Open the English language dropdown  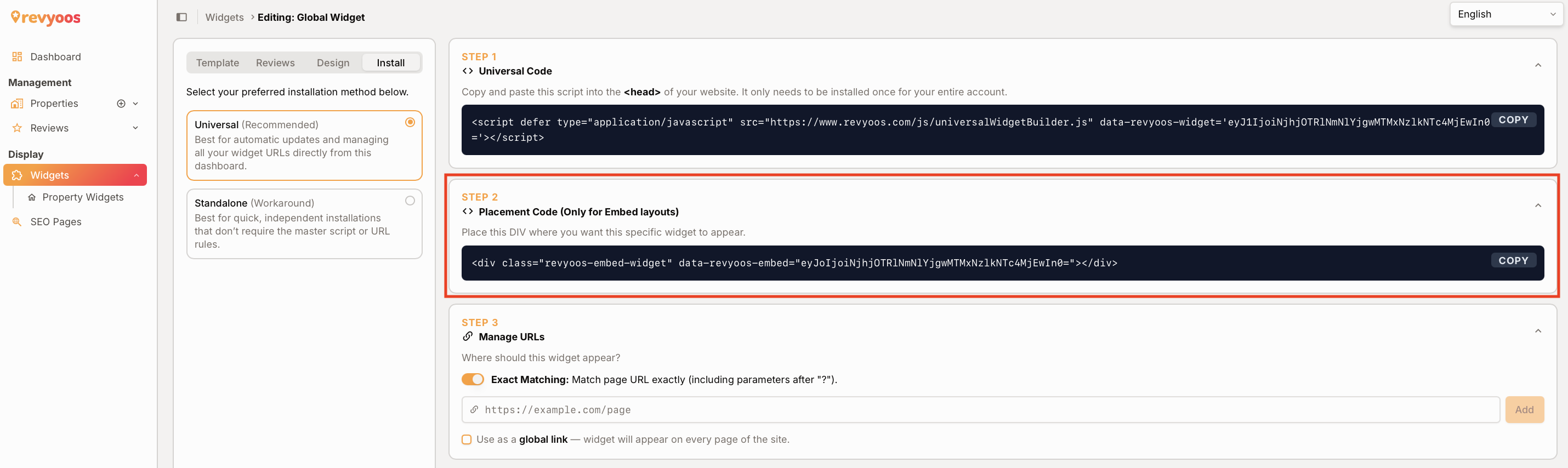pos(1506,14)
